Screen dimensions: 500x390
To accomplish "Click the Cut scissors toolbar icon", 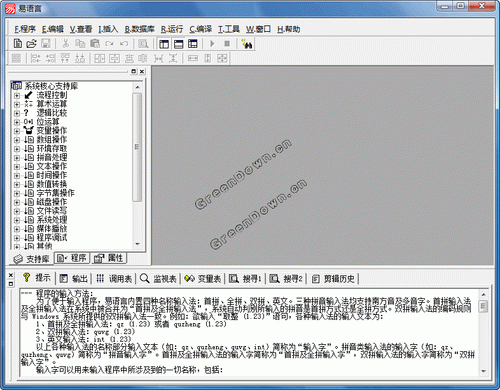I will pyautogui.click(x=66, y=44).
